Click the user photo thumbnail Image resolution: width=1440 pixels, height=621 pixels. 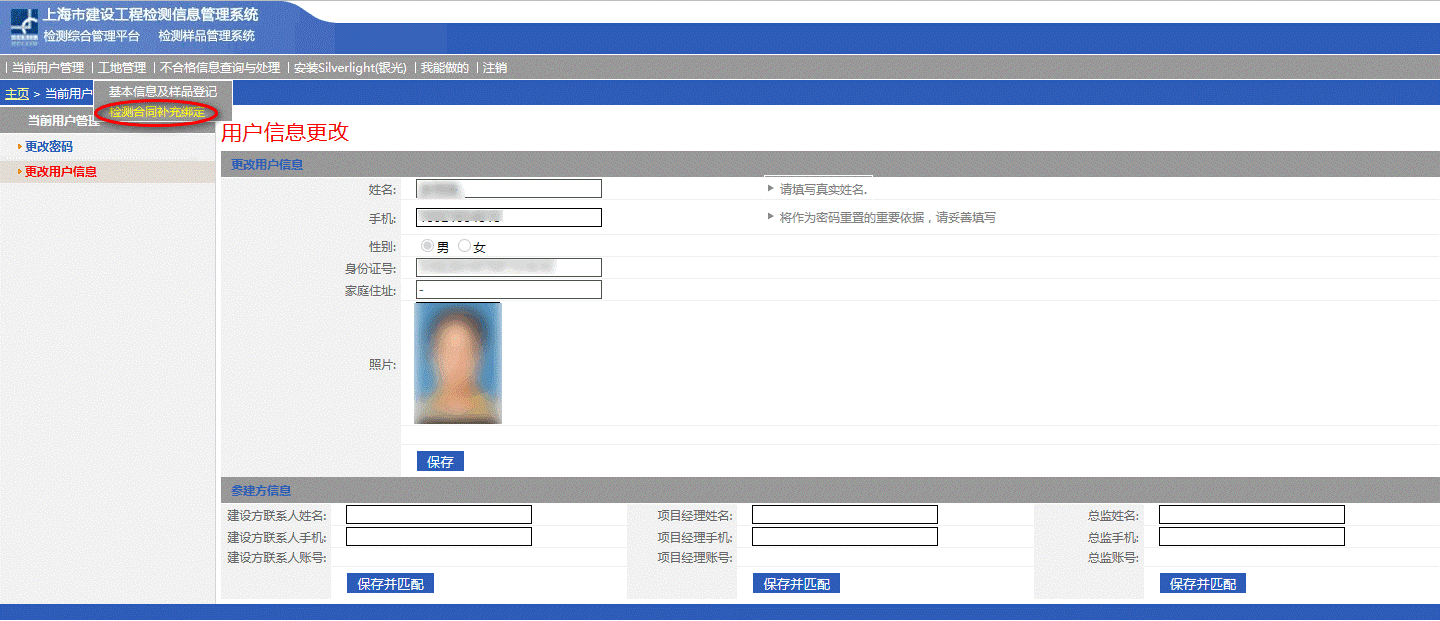[x=458, y=363]
